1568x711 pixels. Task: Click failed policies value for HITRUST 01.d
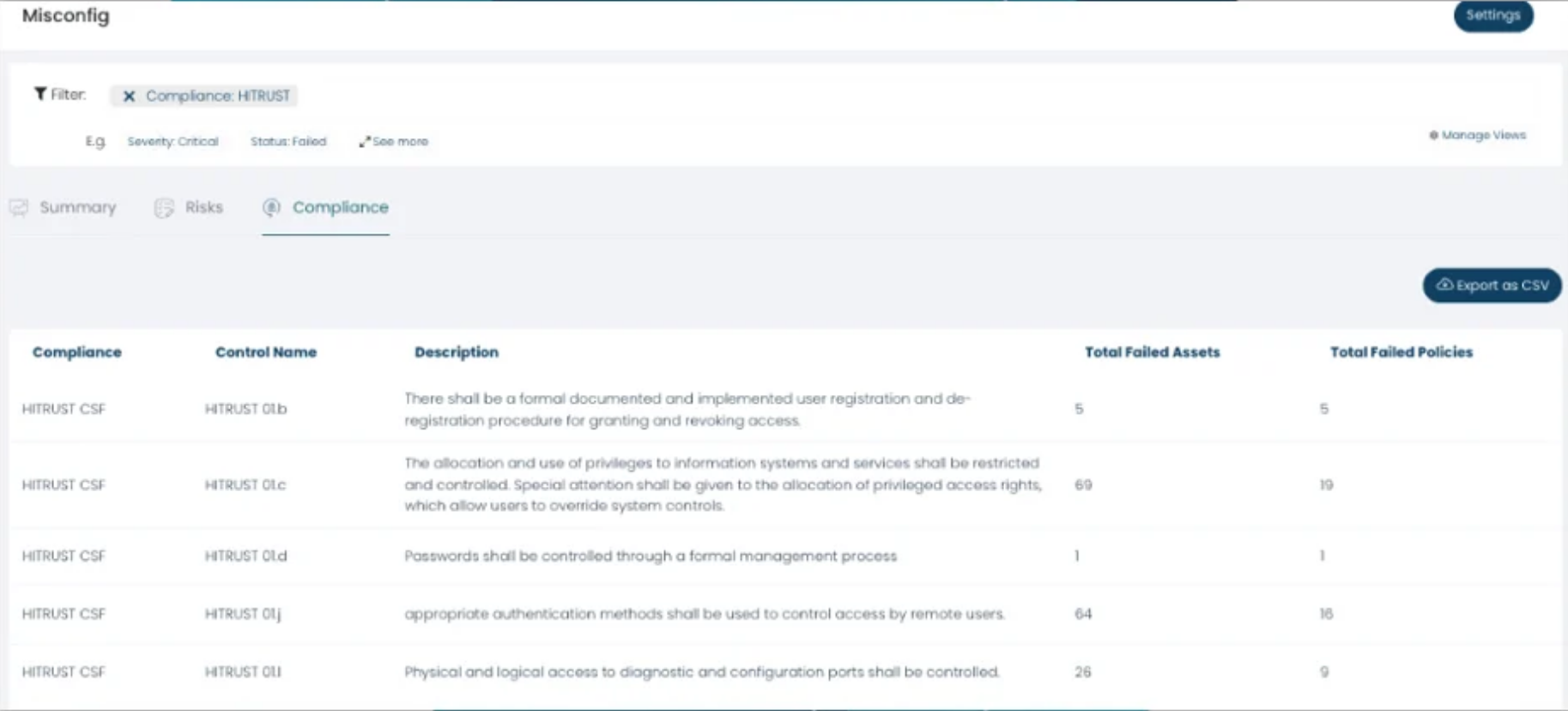[1322, 556]
